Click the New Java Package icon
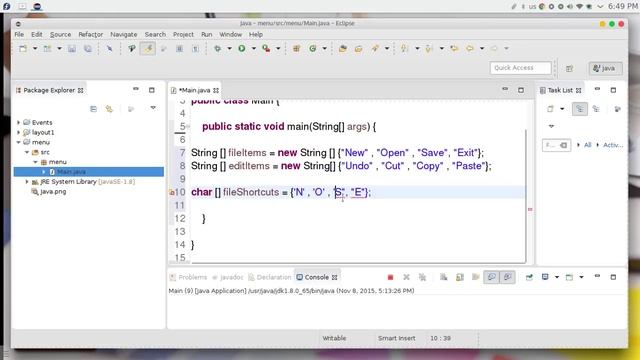Screen dimensions: 640x360 pos(296,49)
